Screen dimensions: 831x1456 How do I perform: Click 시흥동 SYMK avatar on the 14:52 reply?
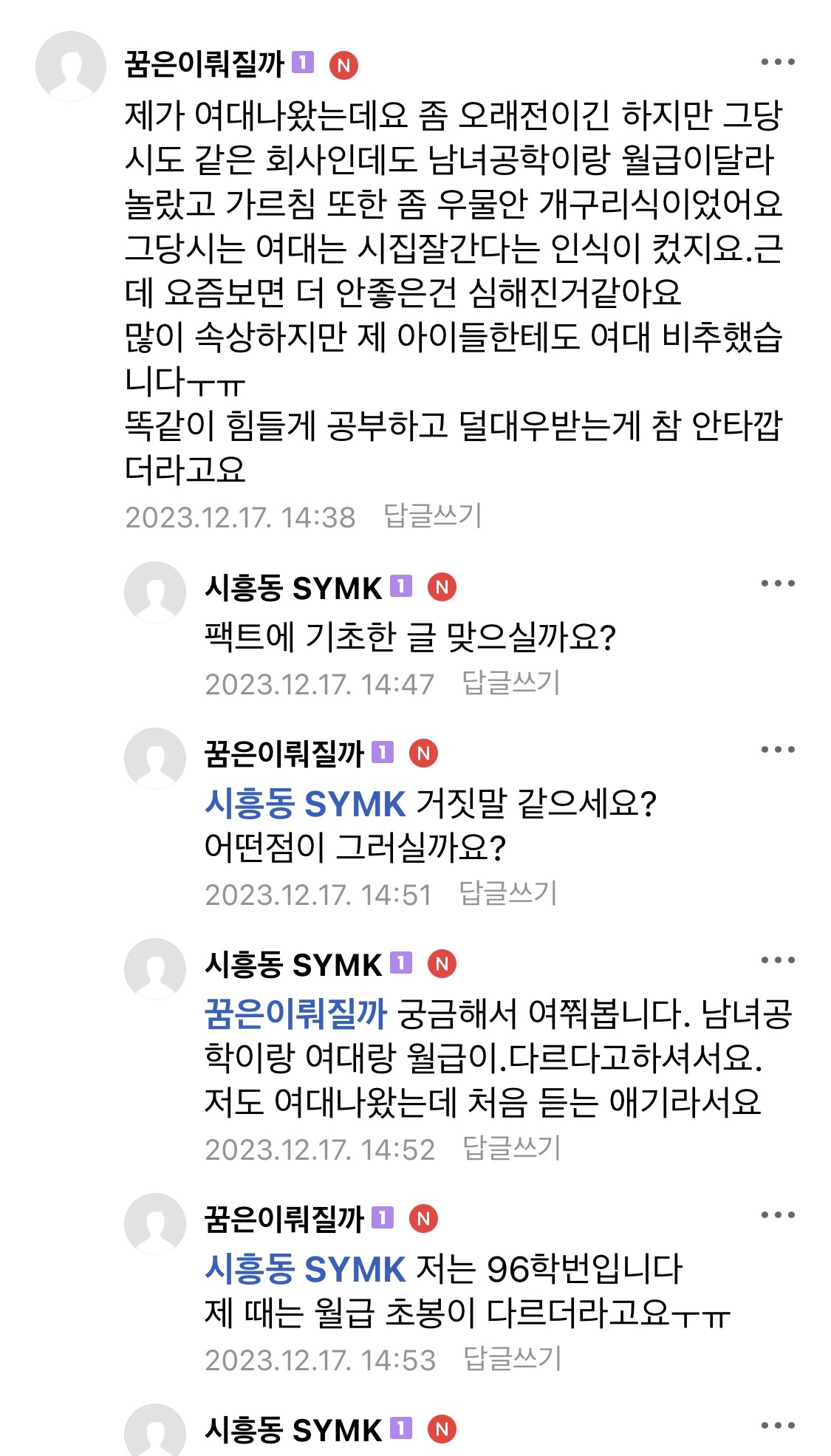pos(155,969)
